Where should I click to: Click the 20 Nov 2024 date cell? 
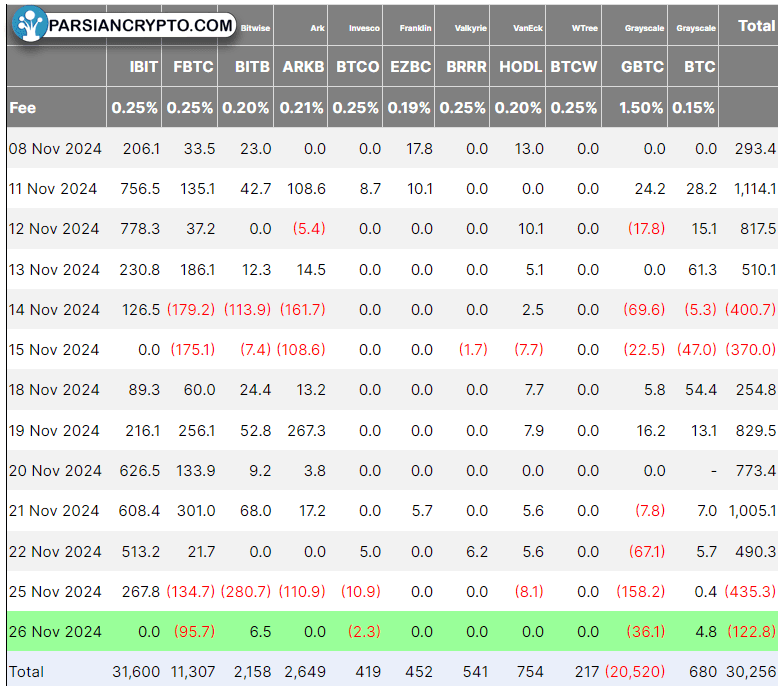pyautogui.click(x=55, y=470)
